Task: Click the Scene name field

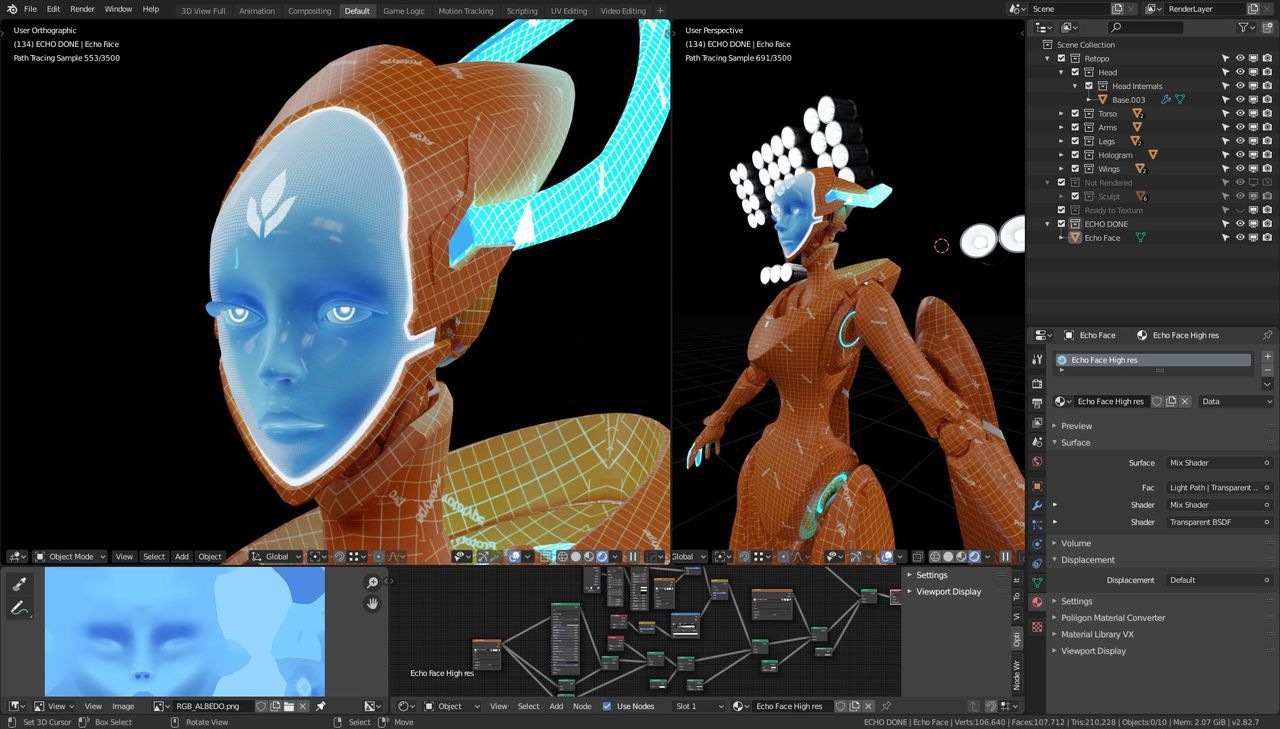Action: [1069, 9]
